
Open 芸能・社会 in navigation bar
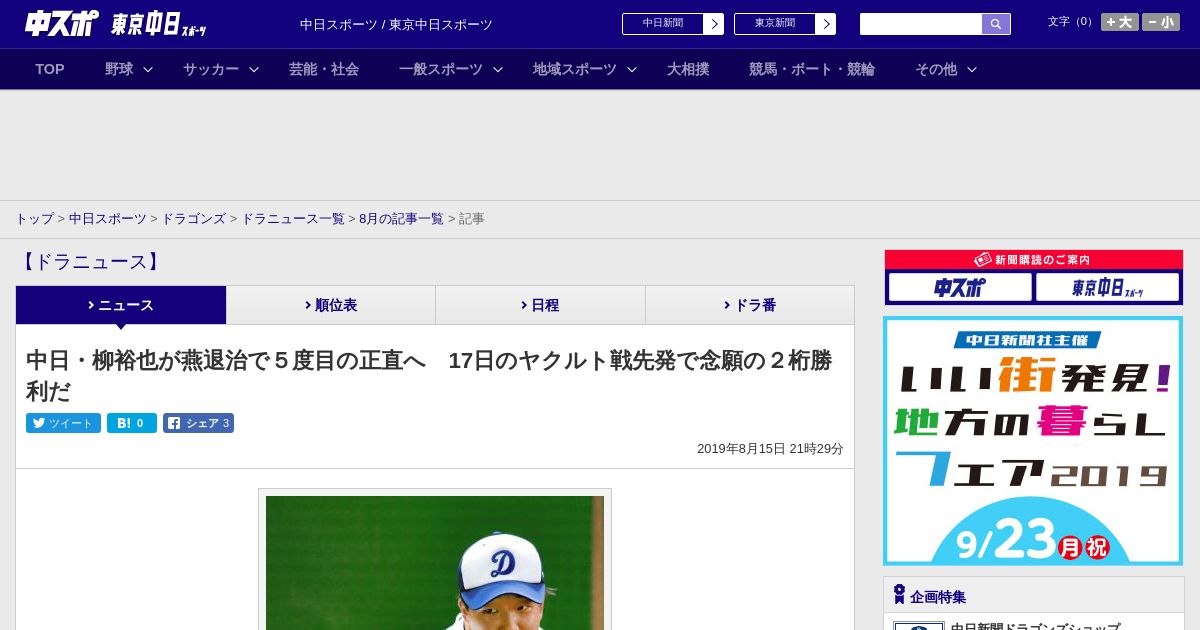click(x=324, y=69)
